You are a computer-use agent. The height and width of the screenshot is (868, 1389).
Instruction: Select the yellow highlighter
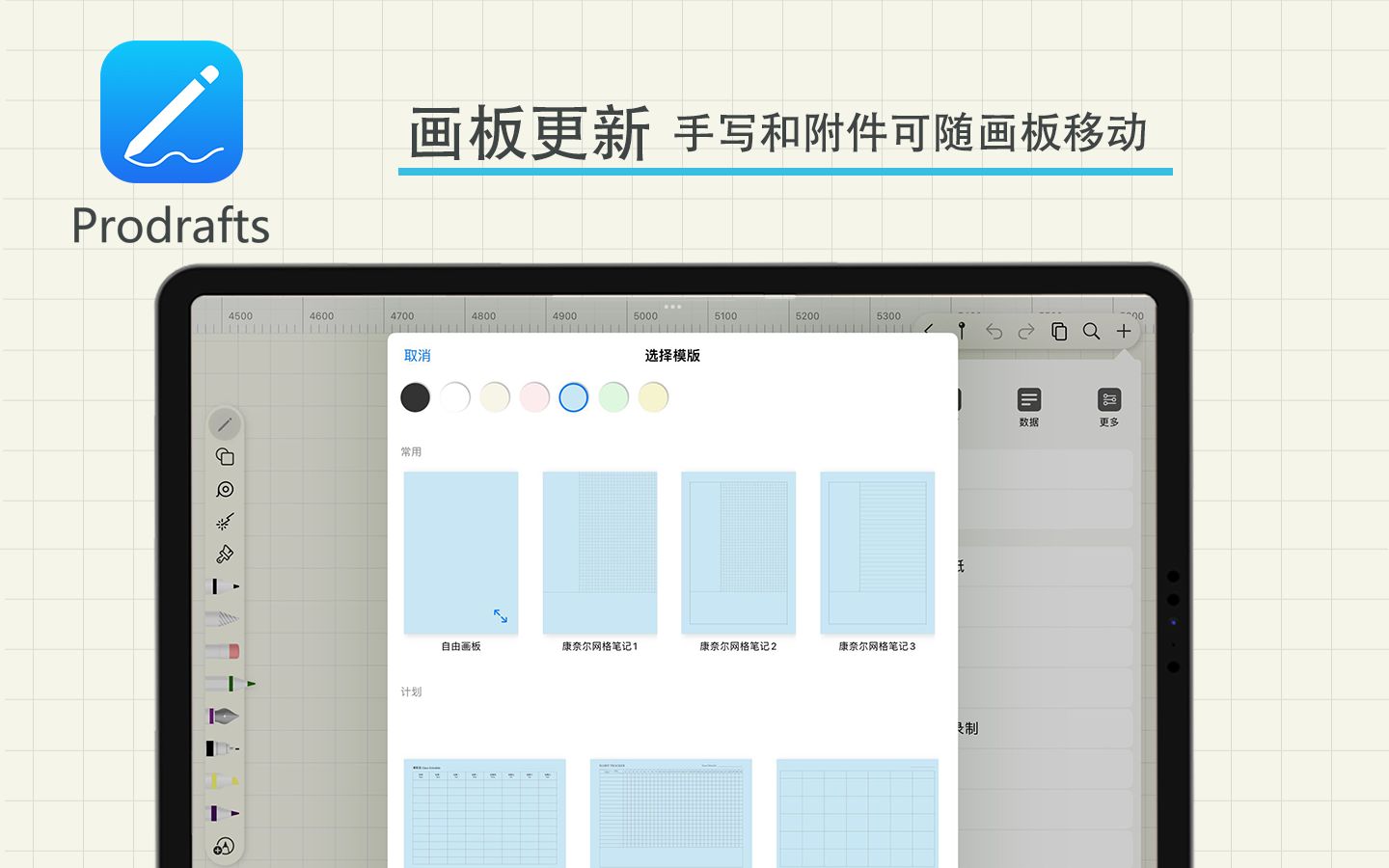(x=222, y=780)
